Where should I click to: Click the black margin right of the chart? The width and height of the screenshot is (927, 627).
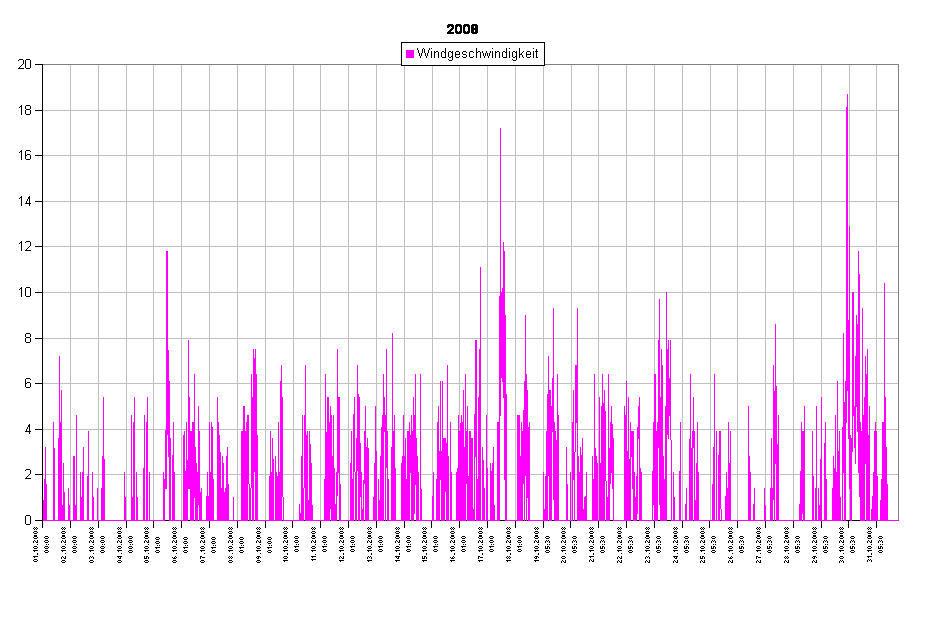(x=912, y=290)
